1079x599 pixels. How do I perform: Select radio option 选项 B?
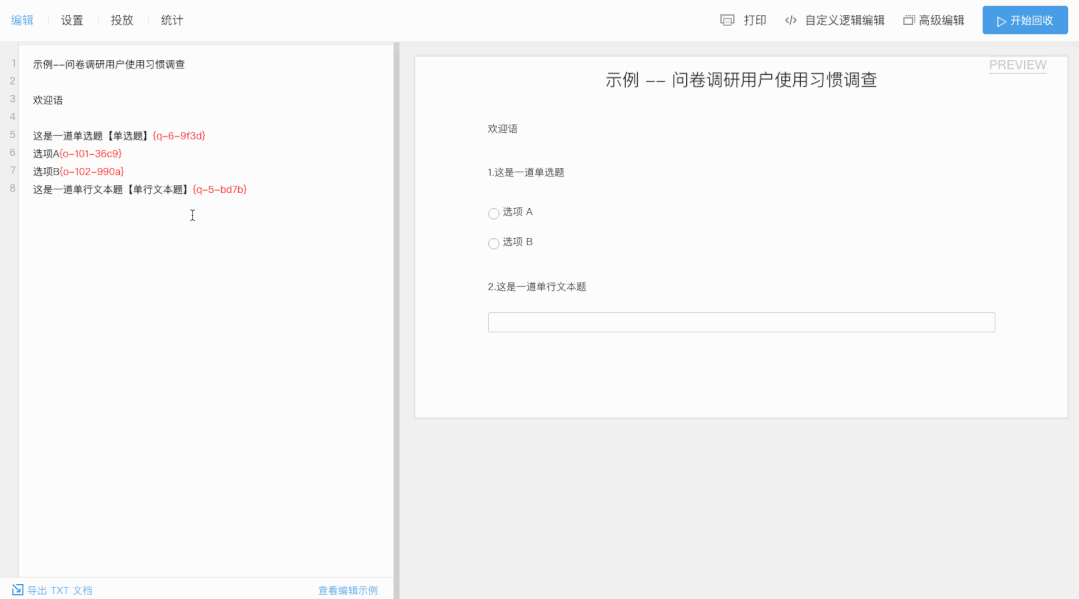493,243
